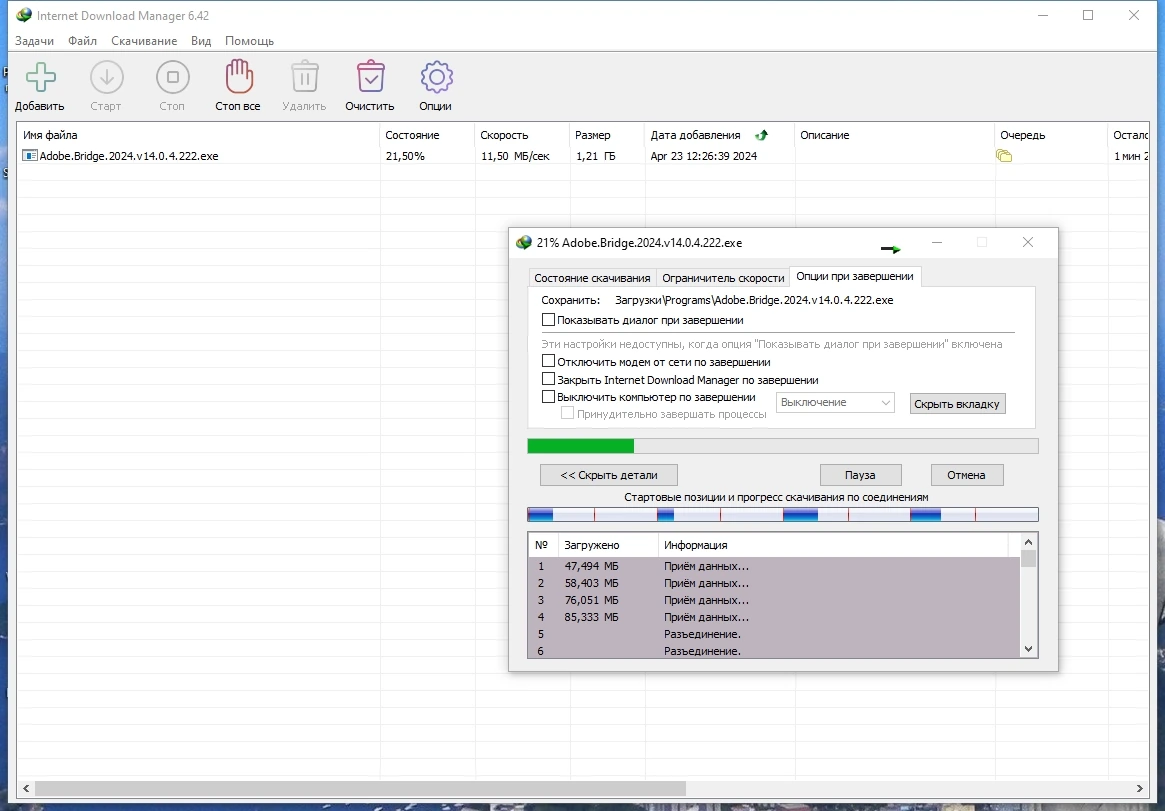Click the connections list scrollbar up arrow
Viewport: 1165px width, 811px height.
[1028, 542]
